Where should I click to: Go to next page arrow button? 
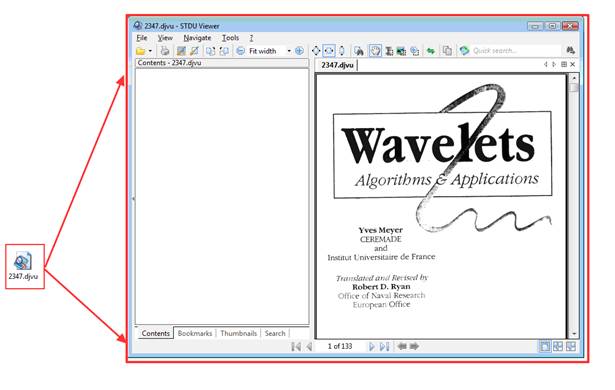pos(371,346)
